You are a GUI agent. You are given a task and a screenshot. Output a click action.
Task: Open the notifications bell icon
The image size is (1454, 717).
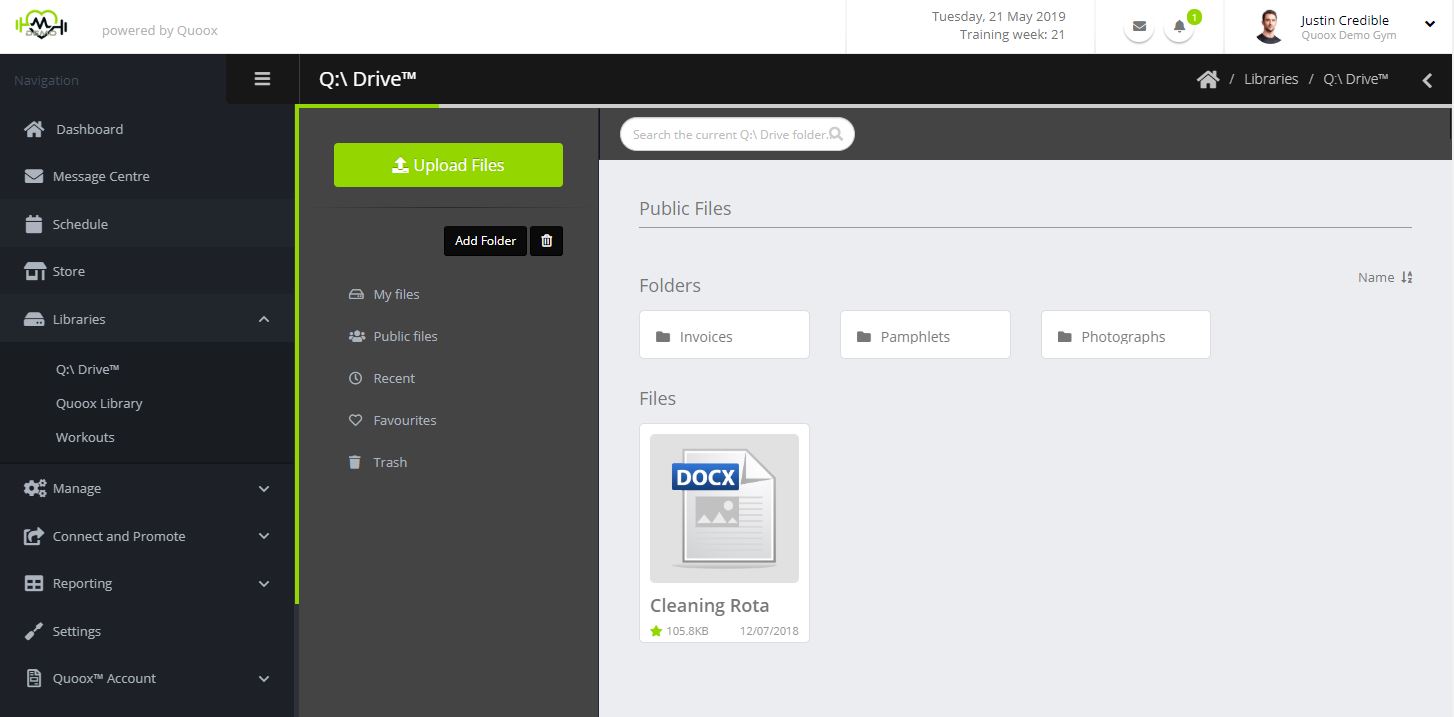coord(1180,27)
